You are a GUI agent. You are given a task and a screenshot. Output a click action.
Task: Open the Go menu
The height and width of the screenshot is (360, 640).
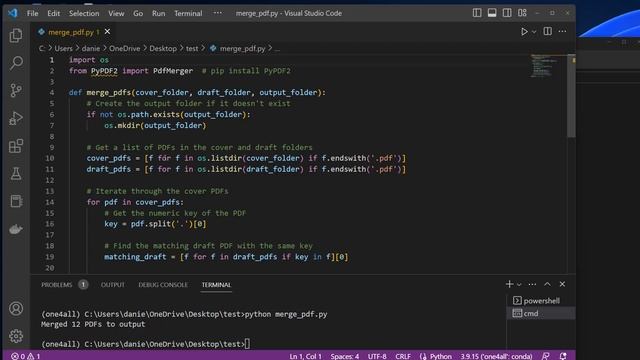tap(138, 13)
